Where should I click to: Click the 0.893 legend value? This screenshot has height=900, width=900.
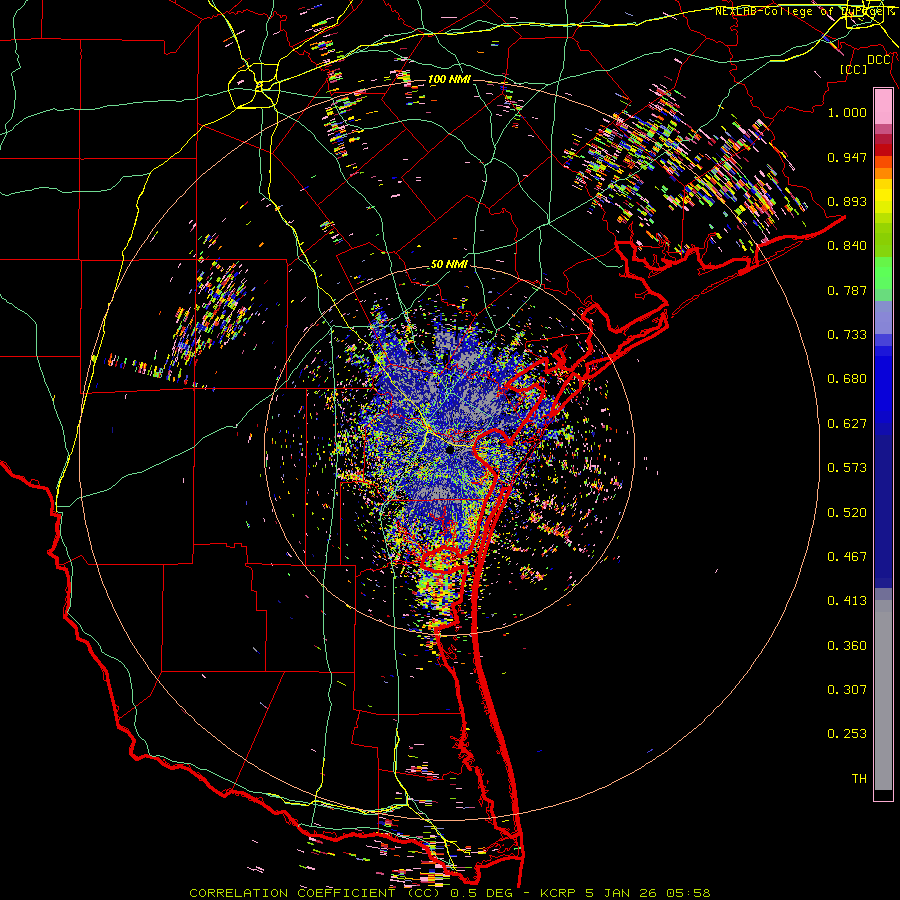point(847,201)
